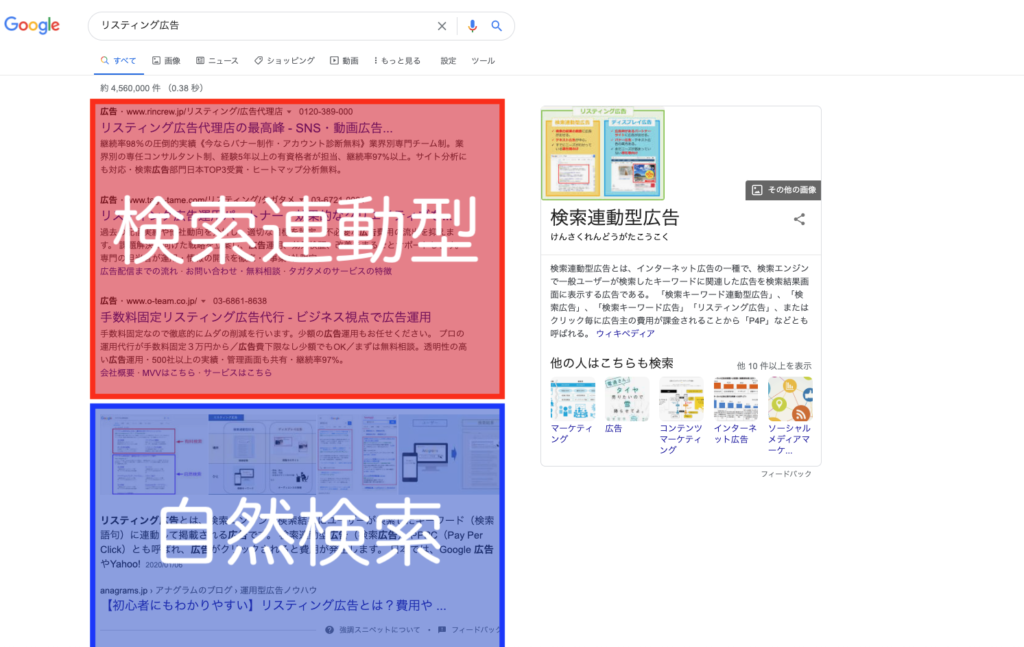
Task: Open 手数料固定リスティング広告代行 ad link
Action: click(x=265, y=317)
